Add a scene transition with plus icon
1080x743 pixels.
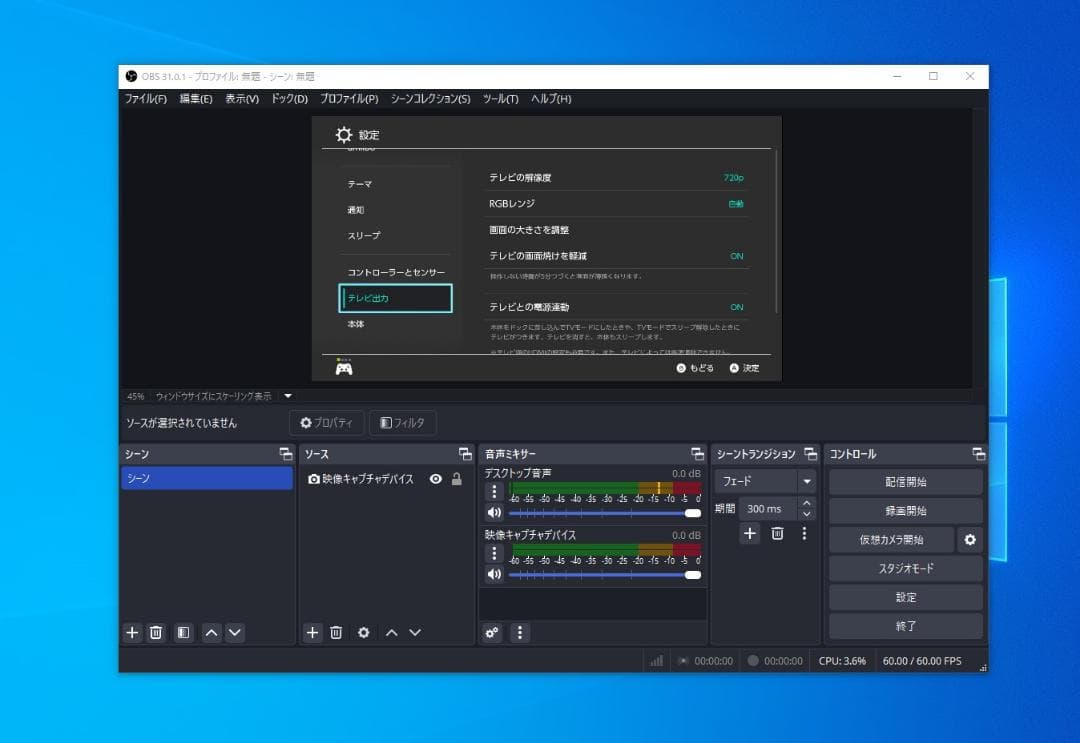pyautogui.click(x=750, y=533)
